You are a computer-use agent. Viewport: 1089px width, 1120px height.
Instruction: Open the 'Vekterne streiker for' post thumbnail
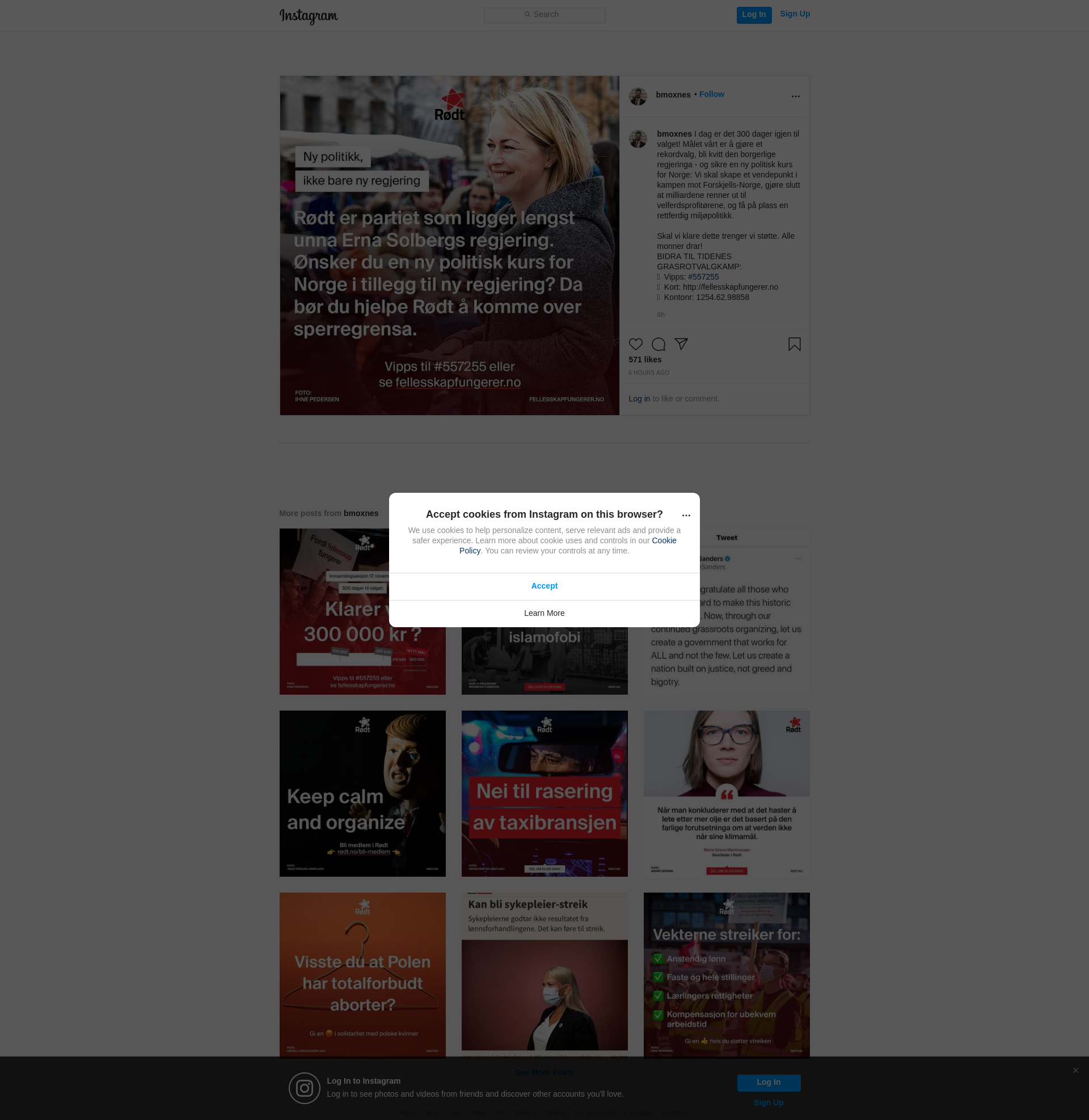pyautogui.click(x=726, y=975)
